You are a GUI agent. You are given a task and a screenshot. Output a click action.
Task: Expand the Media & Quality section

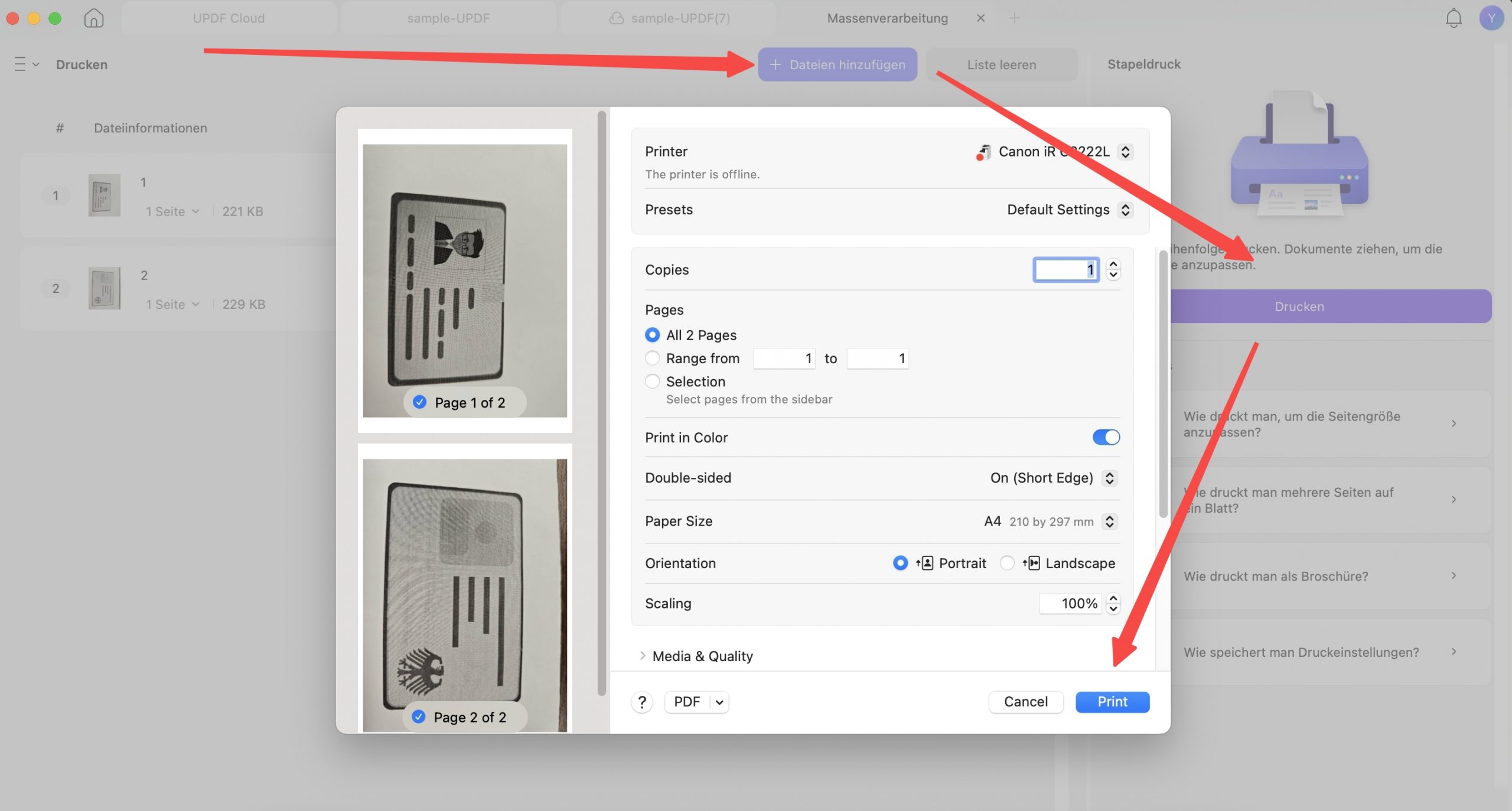tap(643, 656)
